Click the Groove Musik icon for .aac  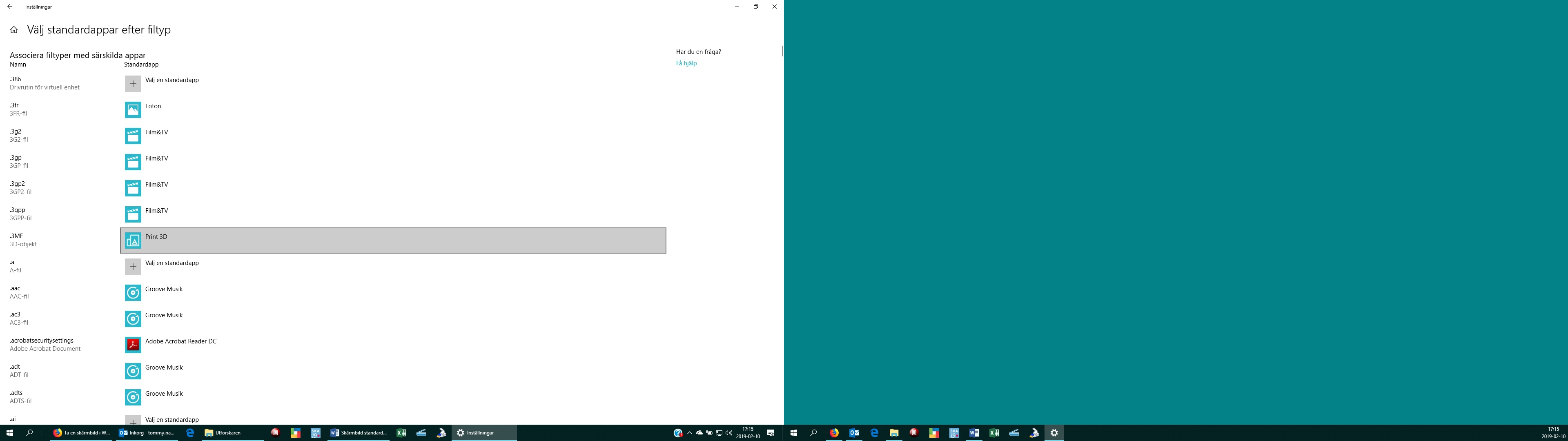[133, 293]
